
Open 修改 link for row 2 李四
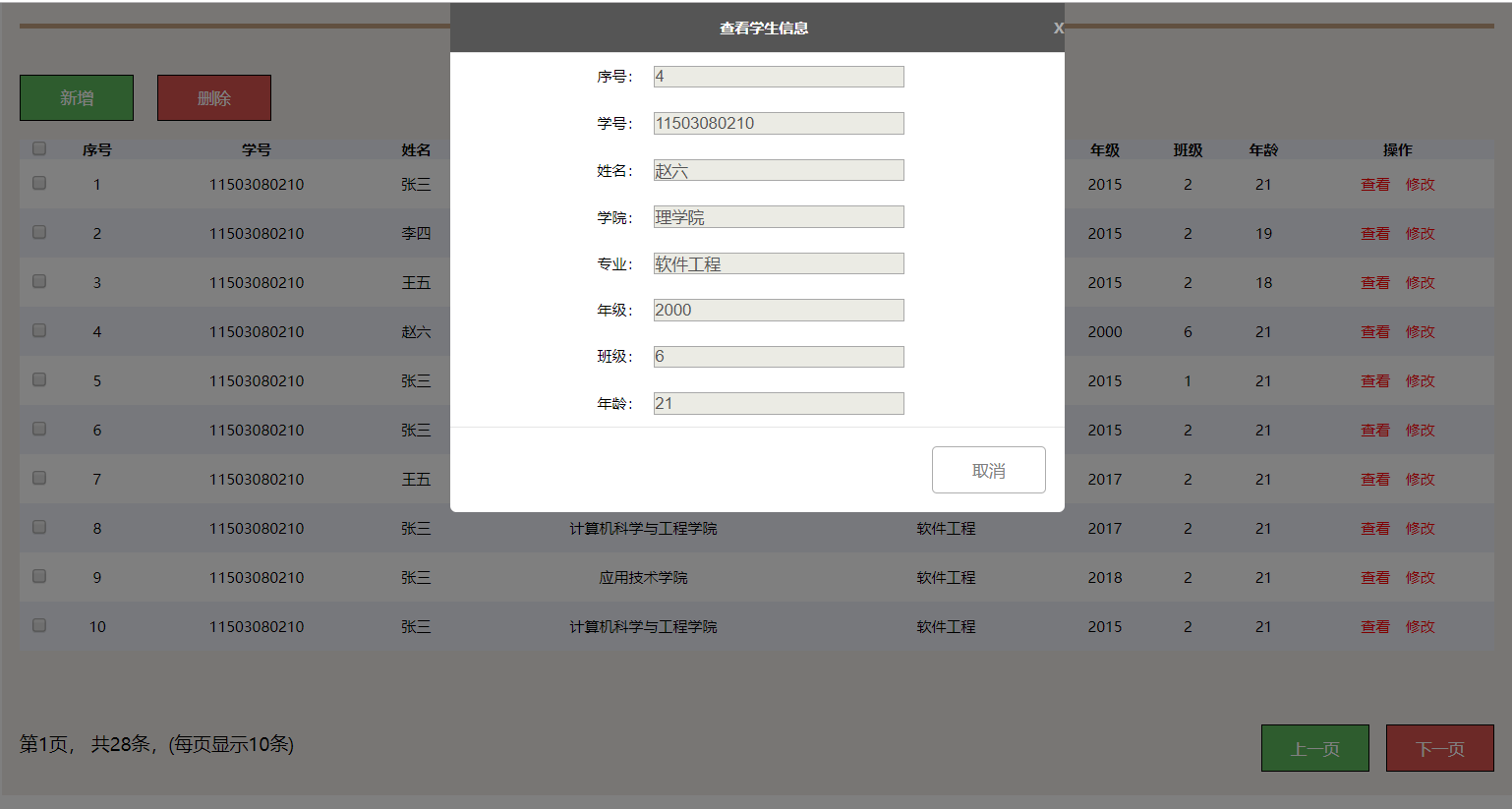(x=1421, y=234)
